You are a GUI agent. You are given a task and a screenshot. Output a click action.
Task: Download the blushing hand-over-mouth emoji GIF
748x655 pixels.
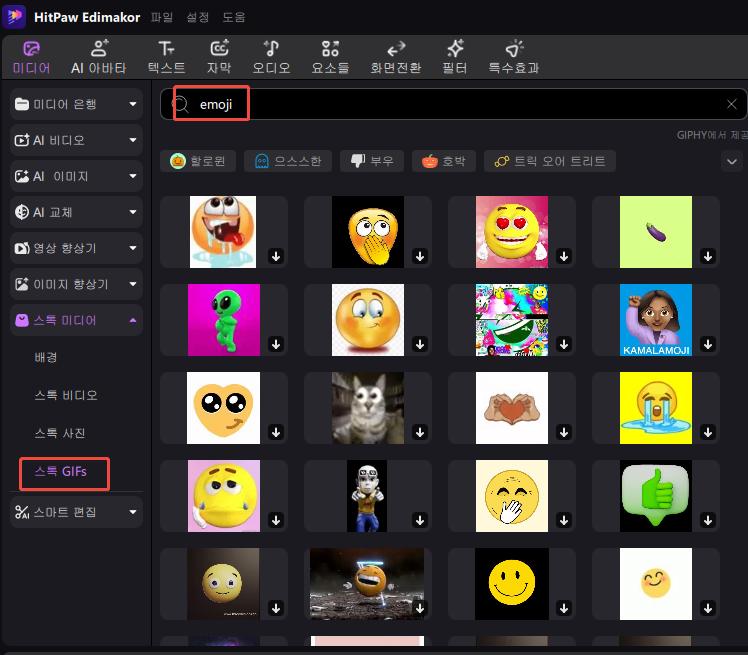(x=420, y=256)
